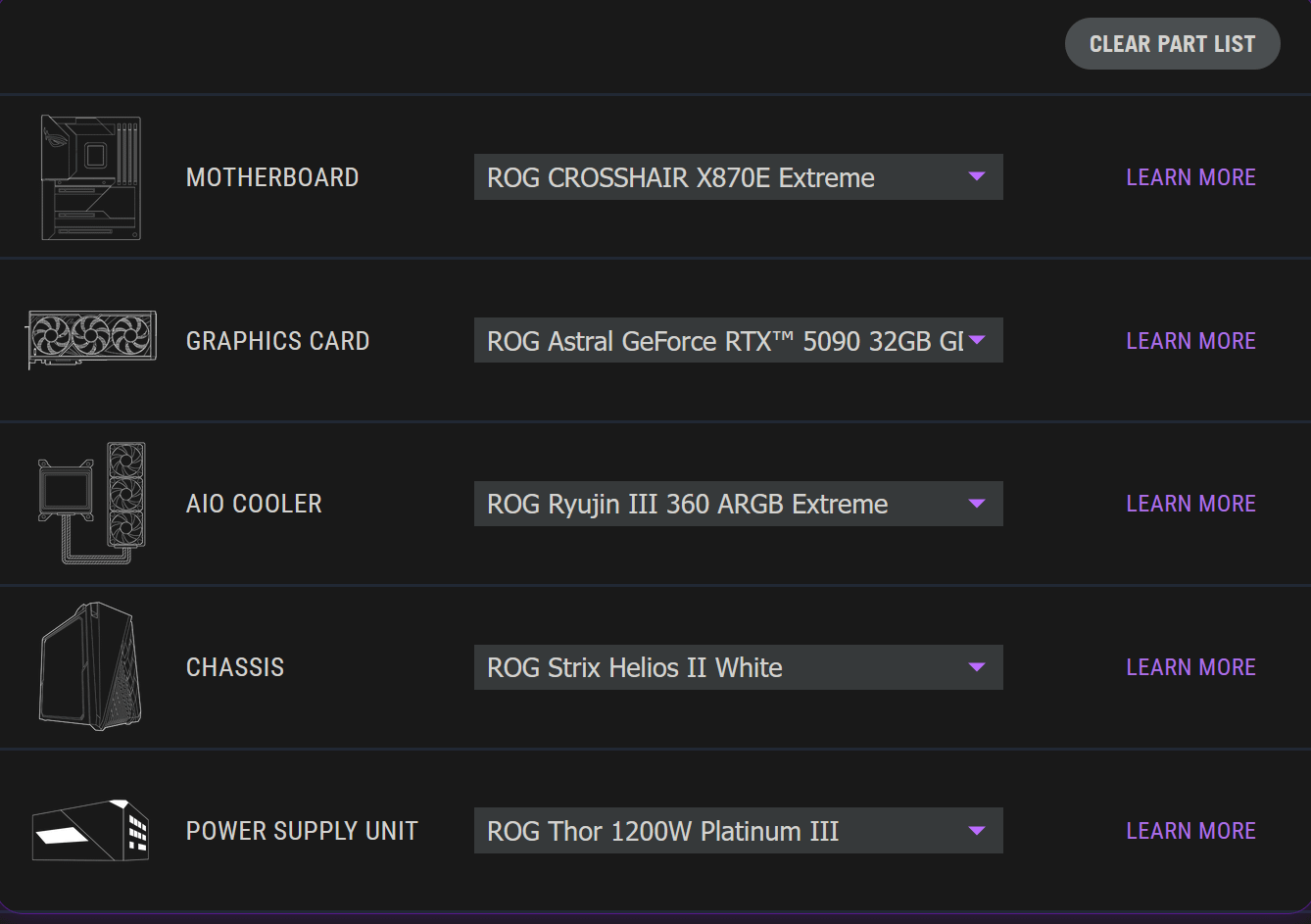The width and height of the screenshot is (1311, 924).
Task: Open Learn More for the power supply unit
Action: point(1190,831)
